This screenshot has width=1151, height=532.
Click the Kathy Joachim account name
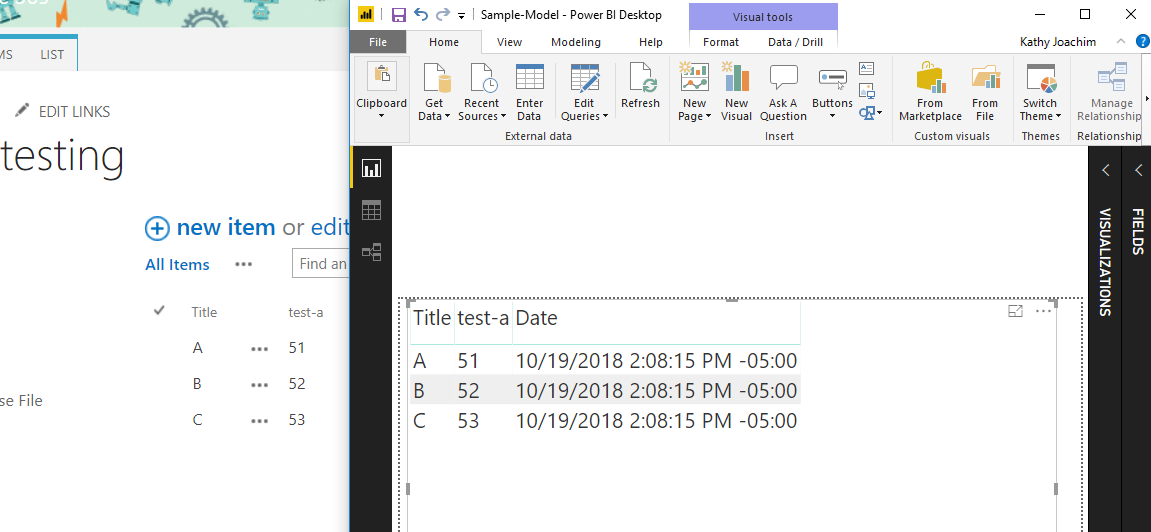[1058, 42]
